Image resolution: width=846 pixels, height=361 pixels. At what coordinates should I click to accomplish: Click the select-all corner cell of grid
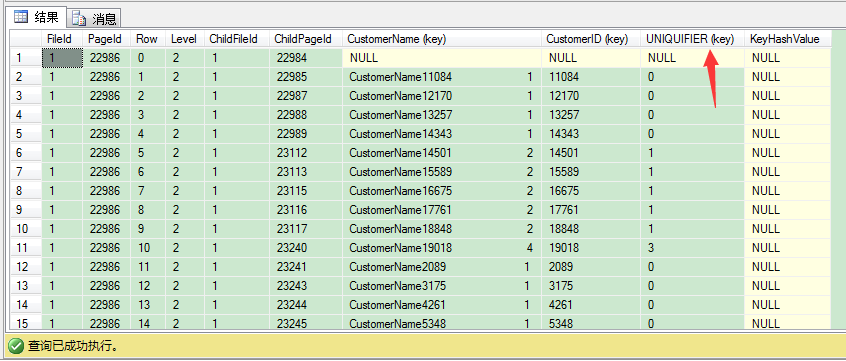[26, 39]
